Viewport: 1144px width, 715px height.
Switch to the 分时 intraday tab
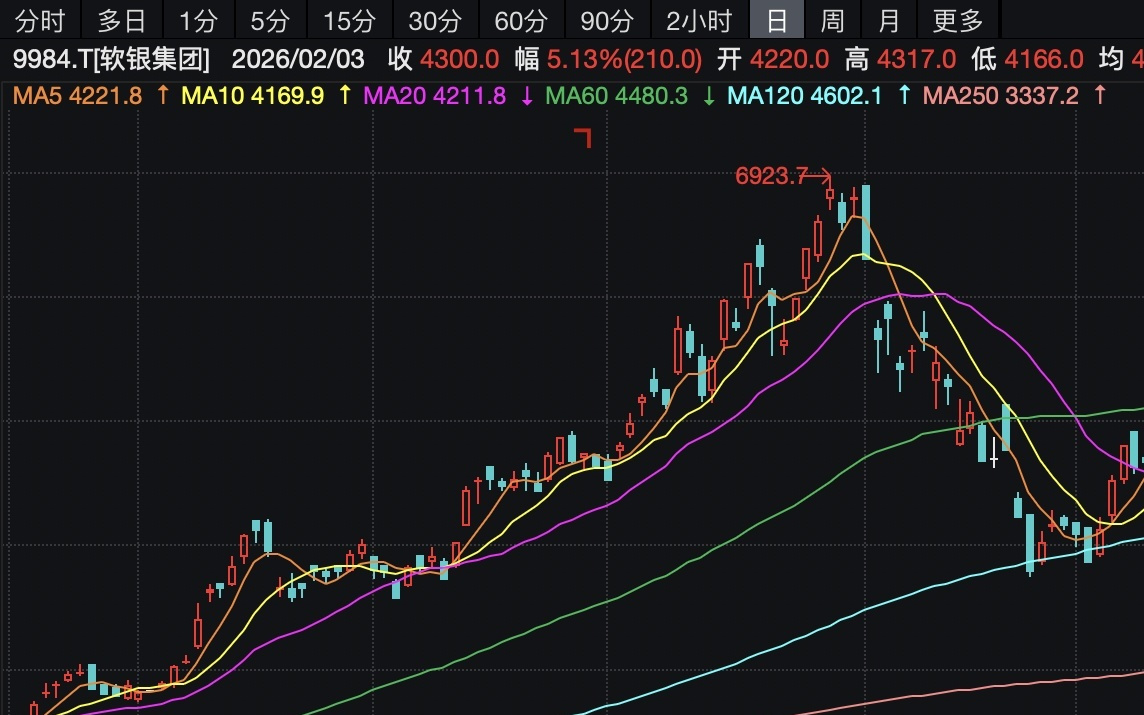40,20
